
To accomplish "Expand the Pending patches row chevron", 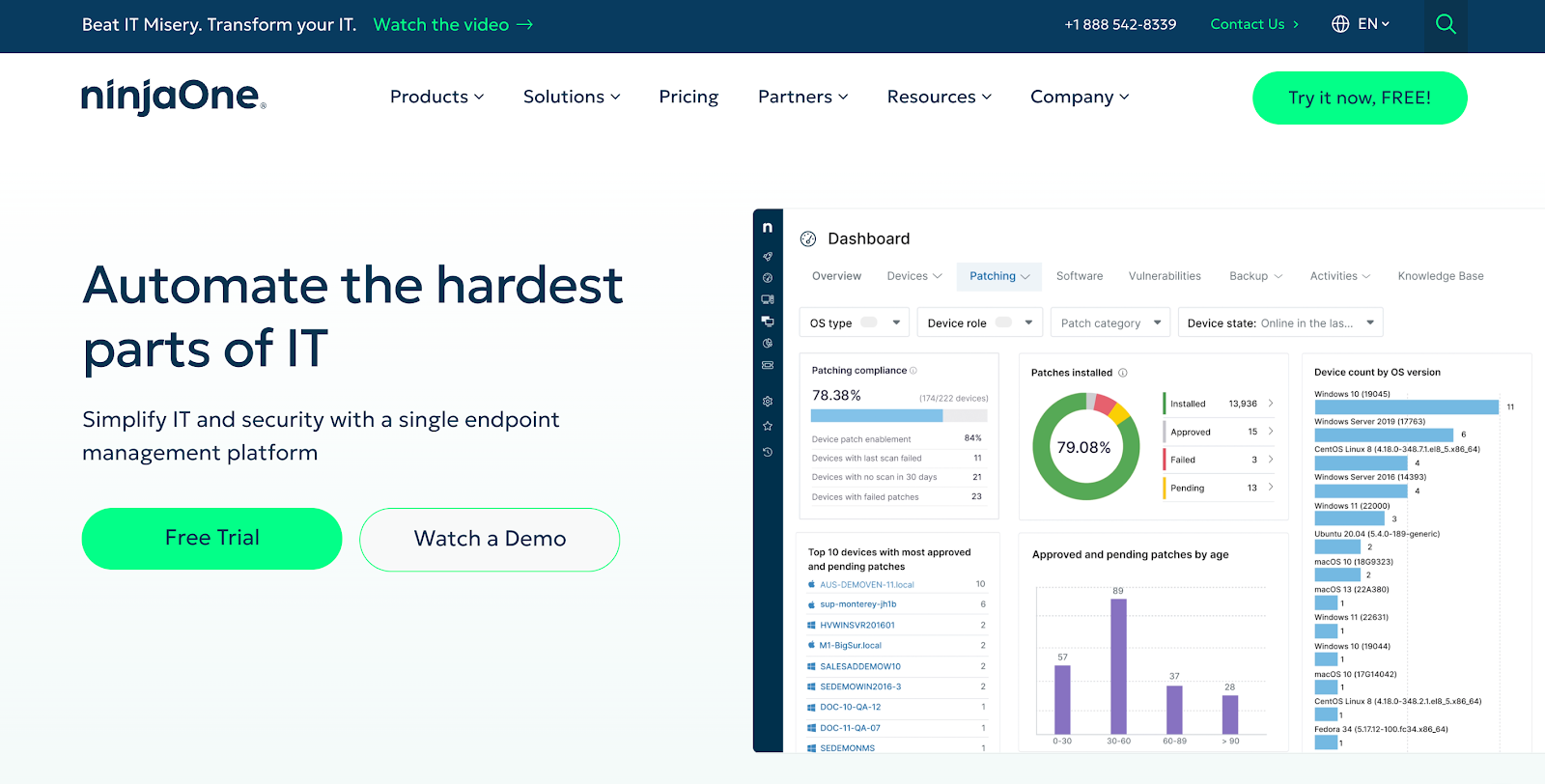I will pos(1271,488).
